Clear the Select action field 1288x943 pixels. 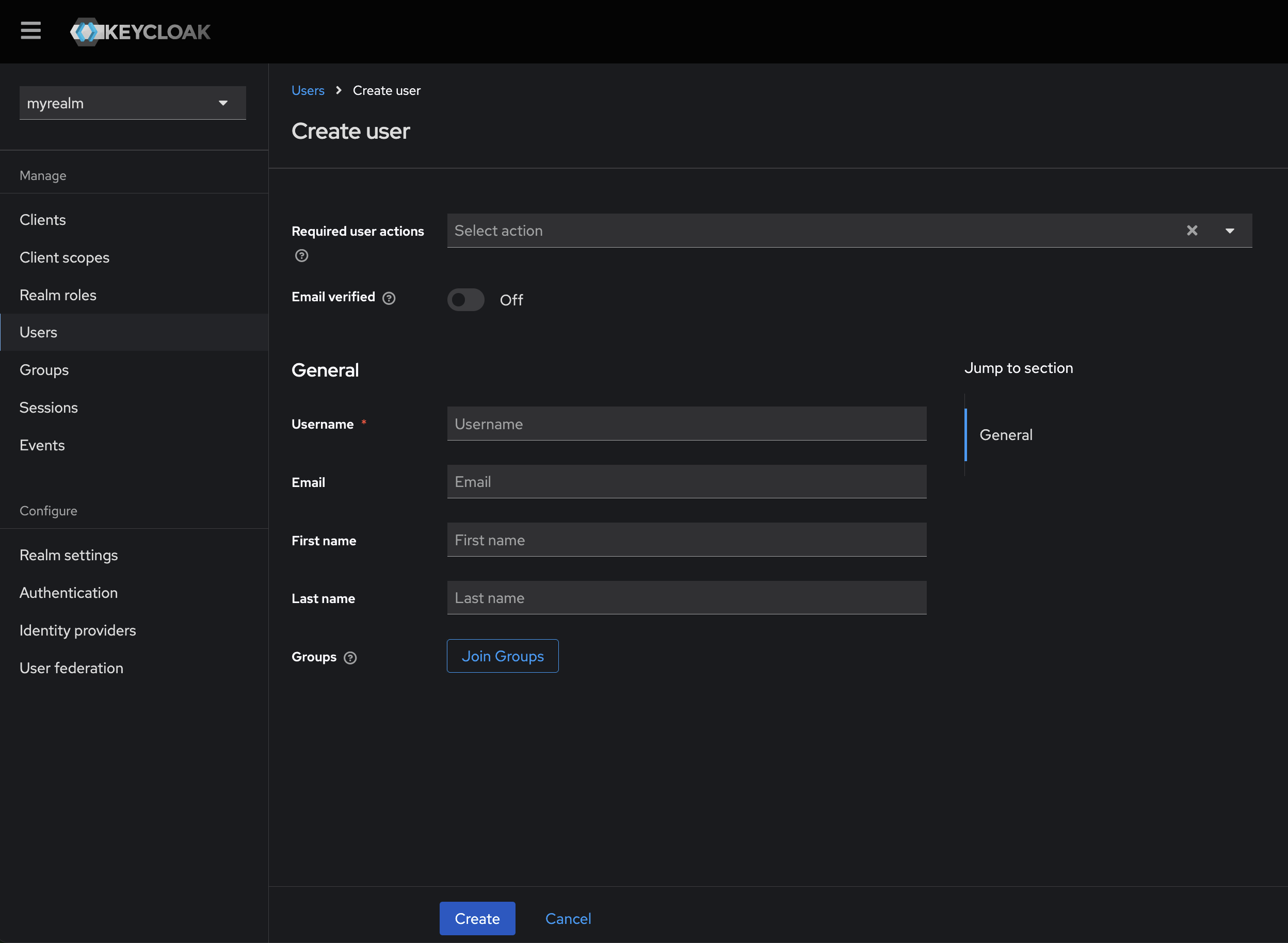point(1192,231)
